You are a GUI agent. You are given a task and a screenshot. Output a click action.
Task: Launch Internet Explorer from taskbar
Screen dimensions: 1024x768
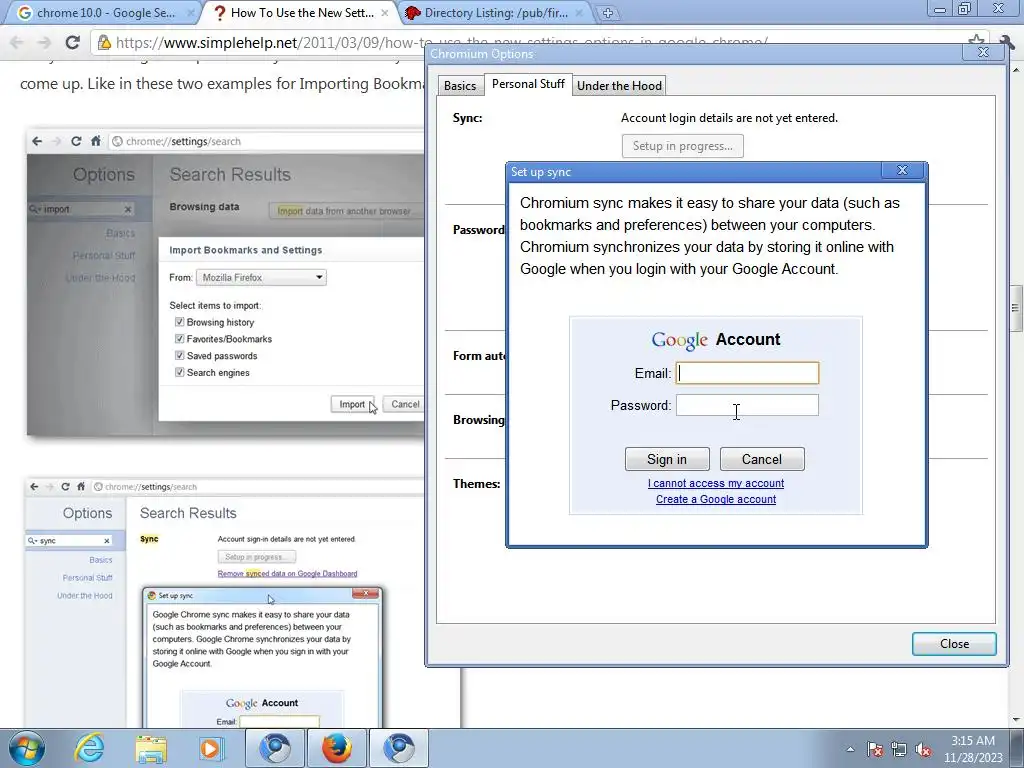click(x=89, y=748)
